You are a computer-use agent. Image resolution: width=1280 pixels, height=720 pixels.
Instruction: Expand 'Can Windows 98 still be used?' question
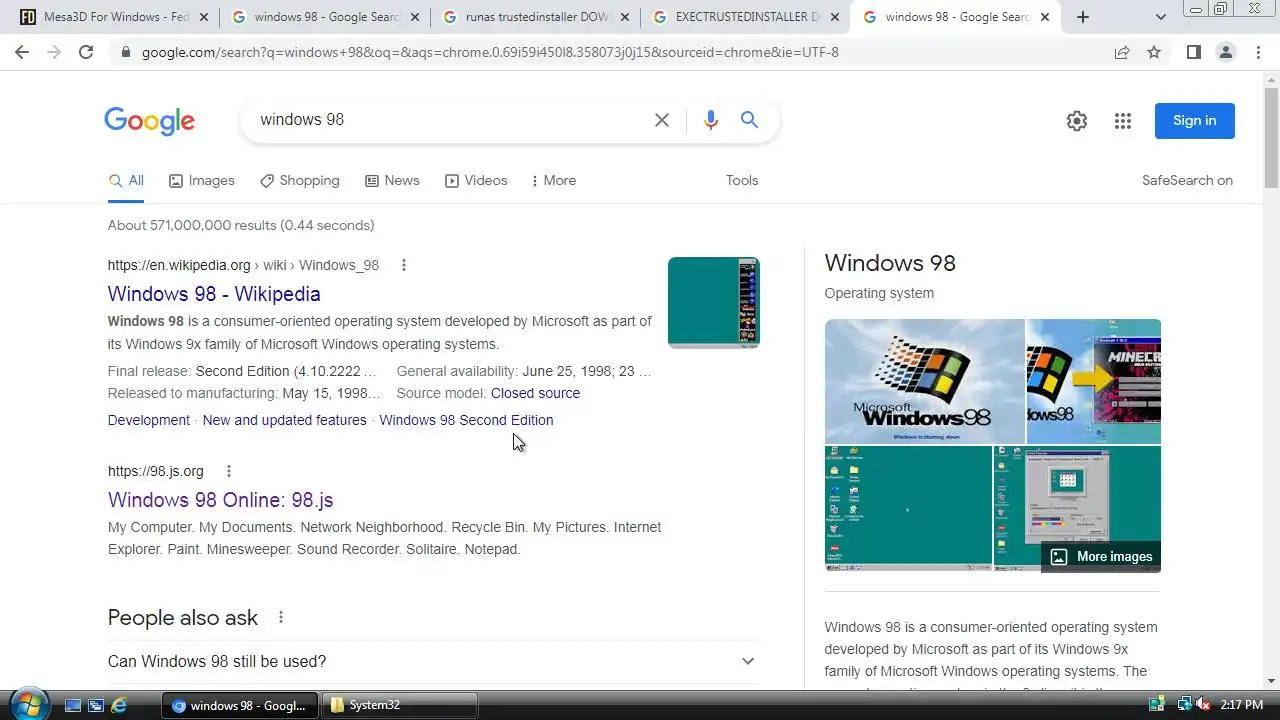[x=433, y=662]
